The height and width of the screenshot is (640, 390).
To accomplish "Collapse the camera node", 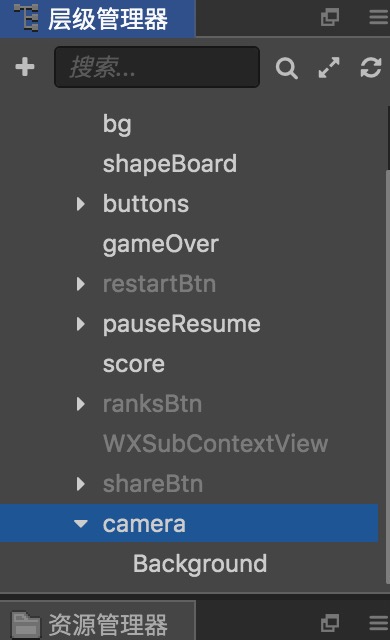I will (81, 523).
